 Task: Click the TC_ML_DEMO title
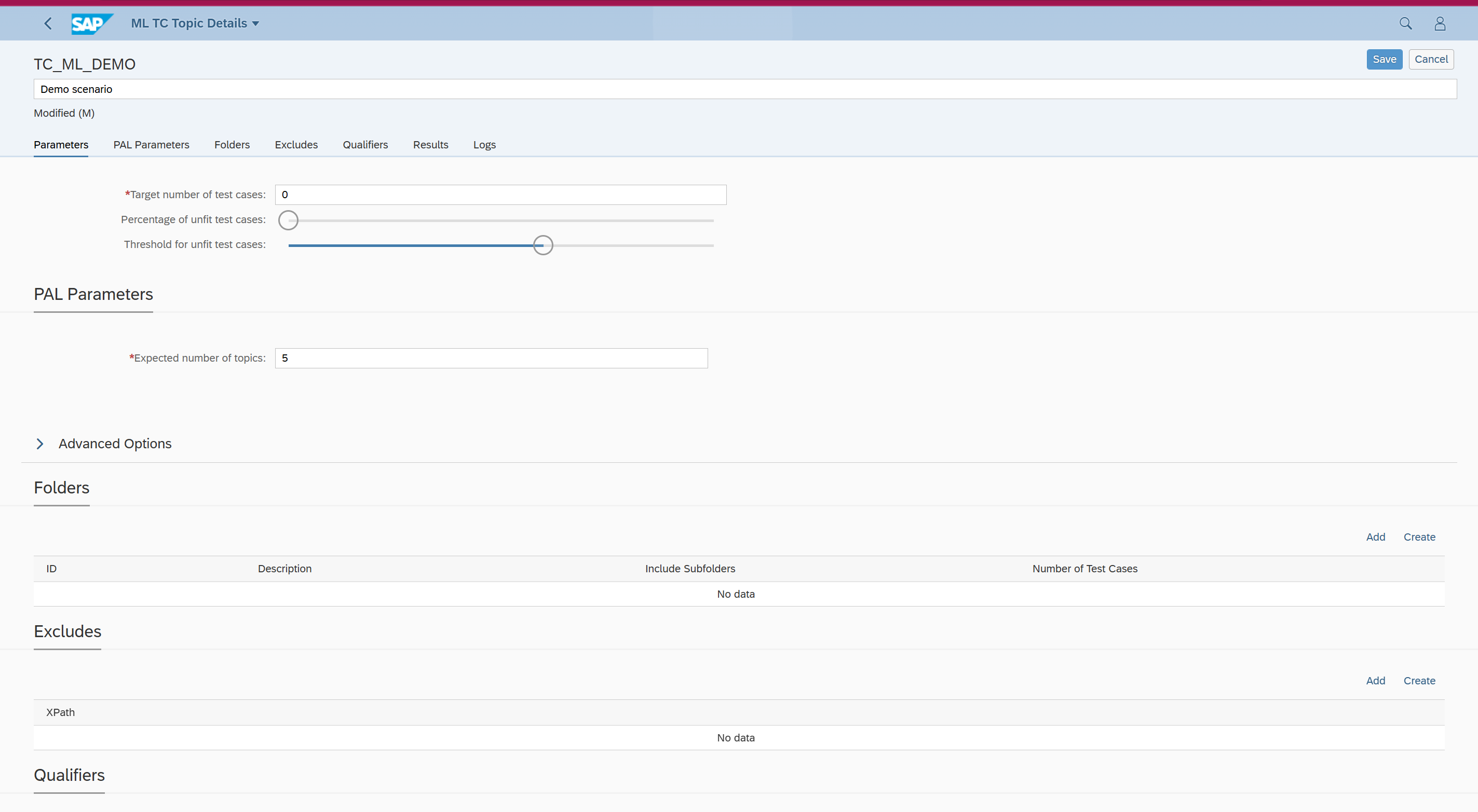click(x=85, y=64)
